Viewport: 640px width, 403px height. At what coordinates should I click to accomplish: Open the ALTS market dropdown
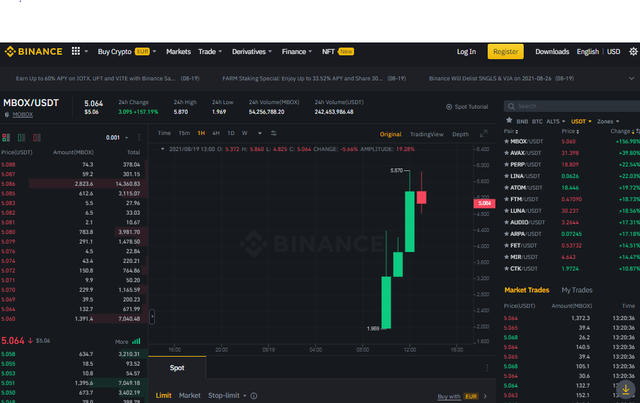pyautogui.click(x=556, y=121)
